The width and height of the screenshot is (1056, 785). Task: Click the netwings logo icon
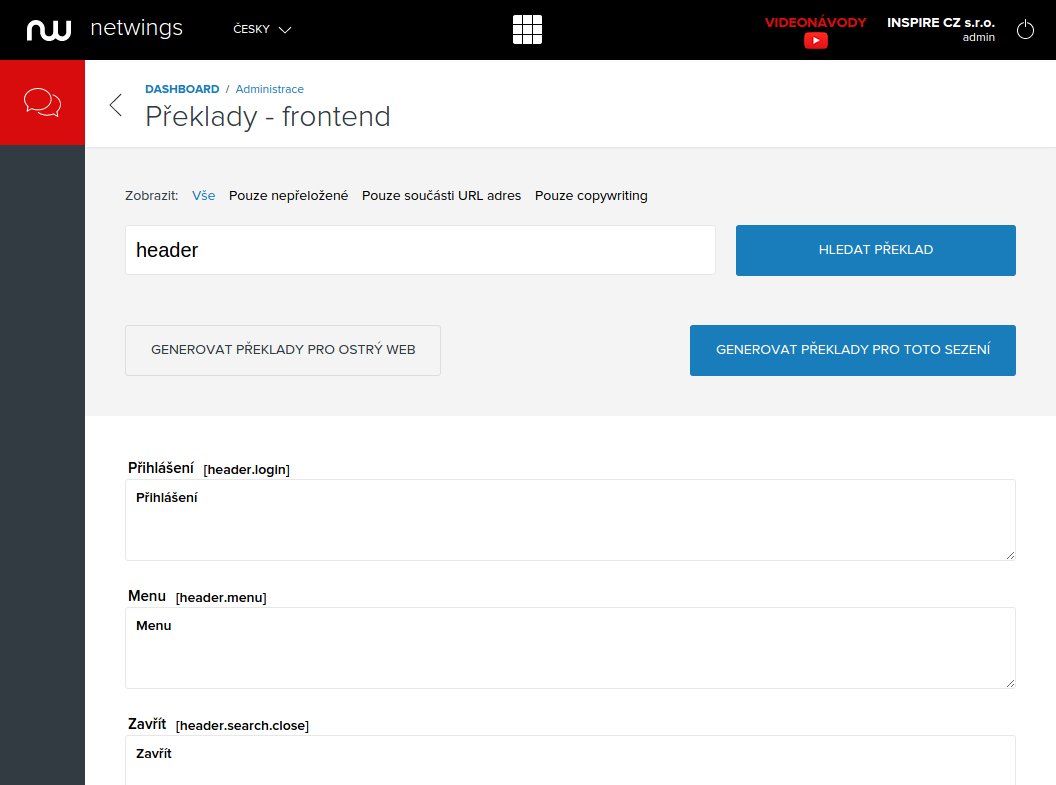[49, 29]
